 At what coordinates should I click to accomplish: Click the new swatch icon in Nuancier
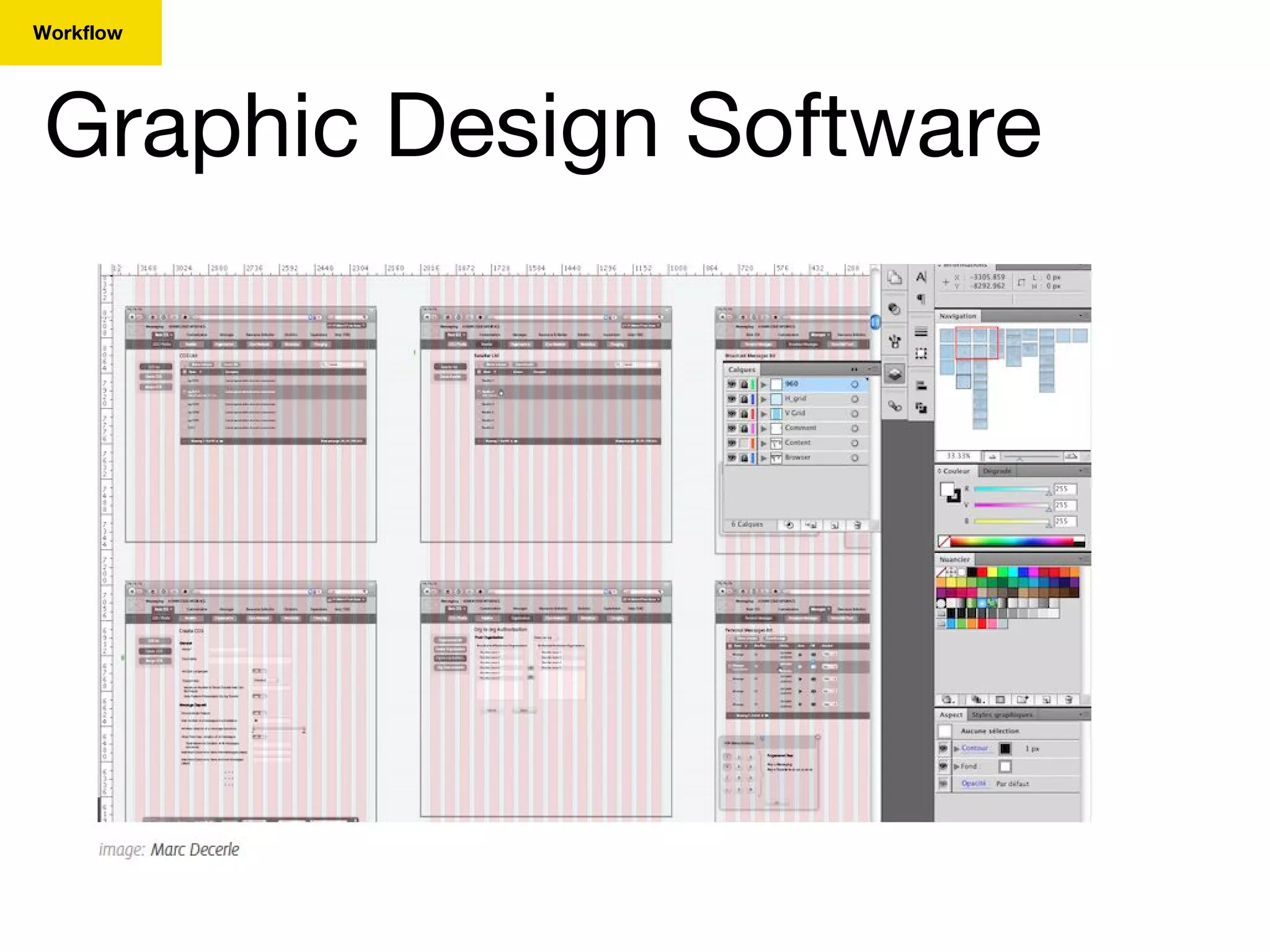point(1046,699)
